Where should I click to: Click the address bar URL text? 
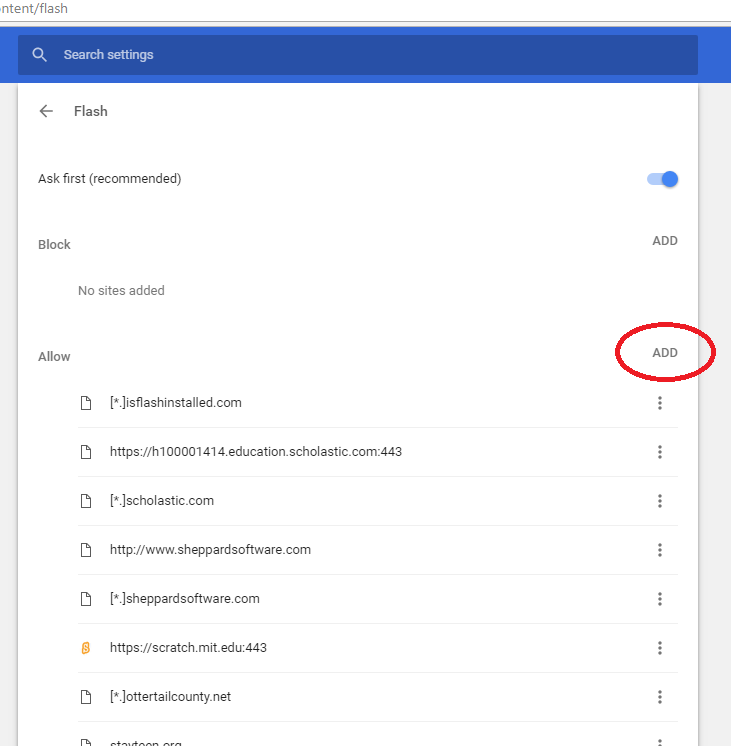coord(34,9)
